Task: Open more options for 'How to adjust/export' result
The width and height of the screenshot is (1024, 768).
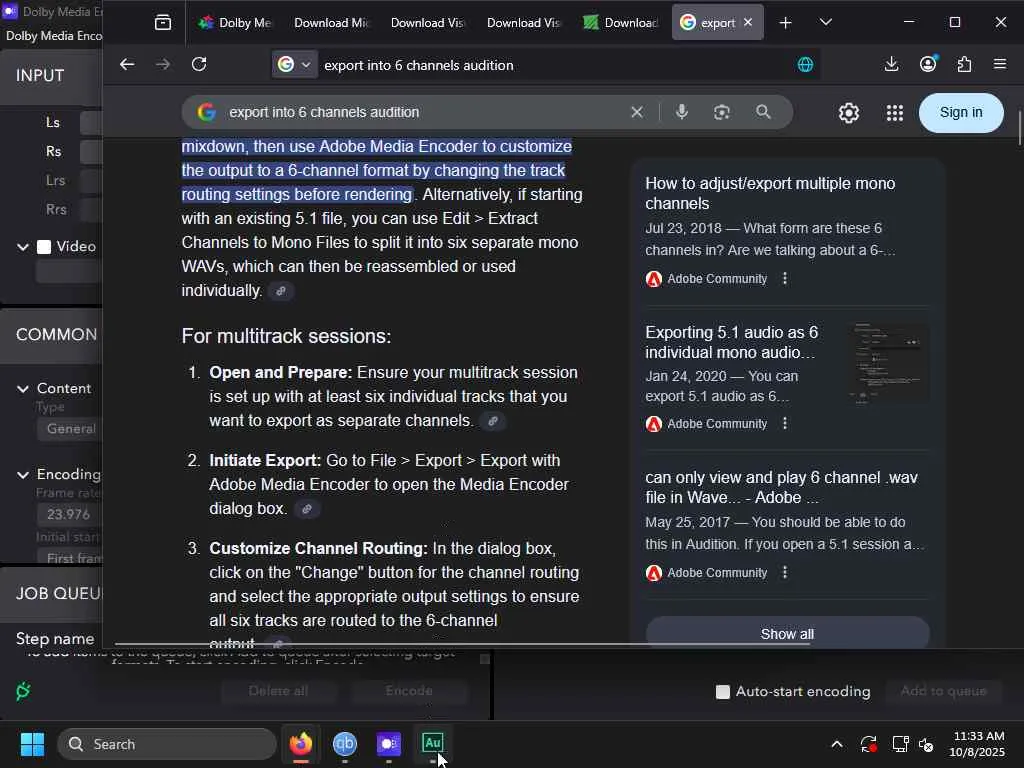Action: [x=785, y=279]
